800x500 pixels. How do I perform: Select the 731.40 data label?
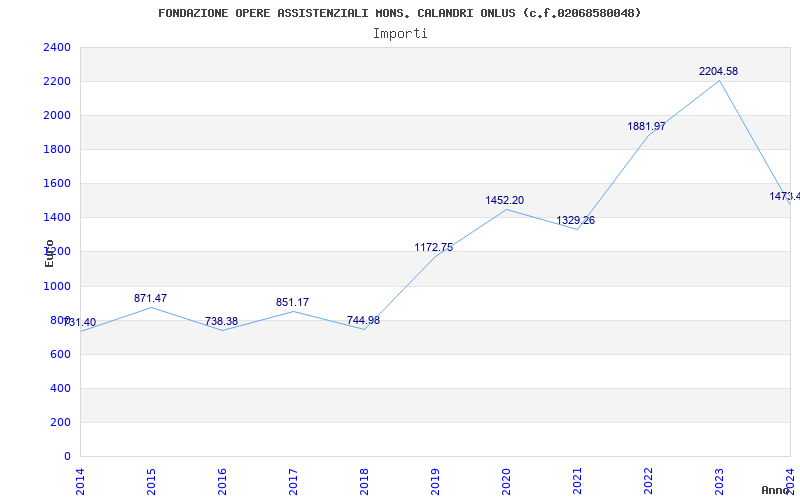80,322
